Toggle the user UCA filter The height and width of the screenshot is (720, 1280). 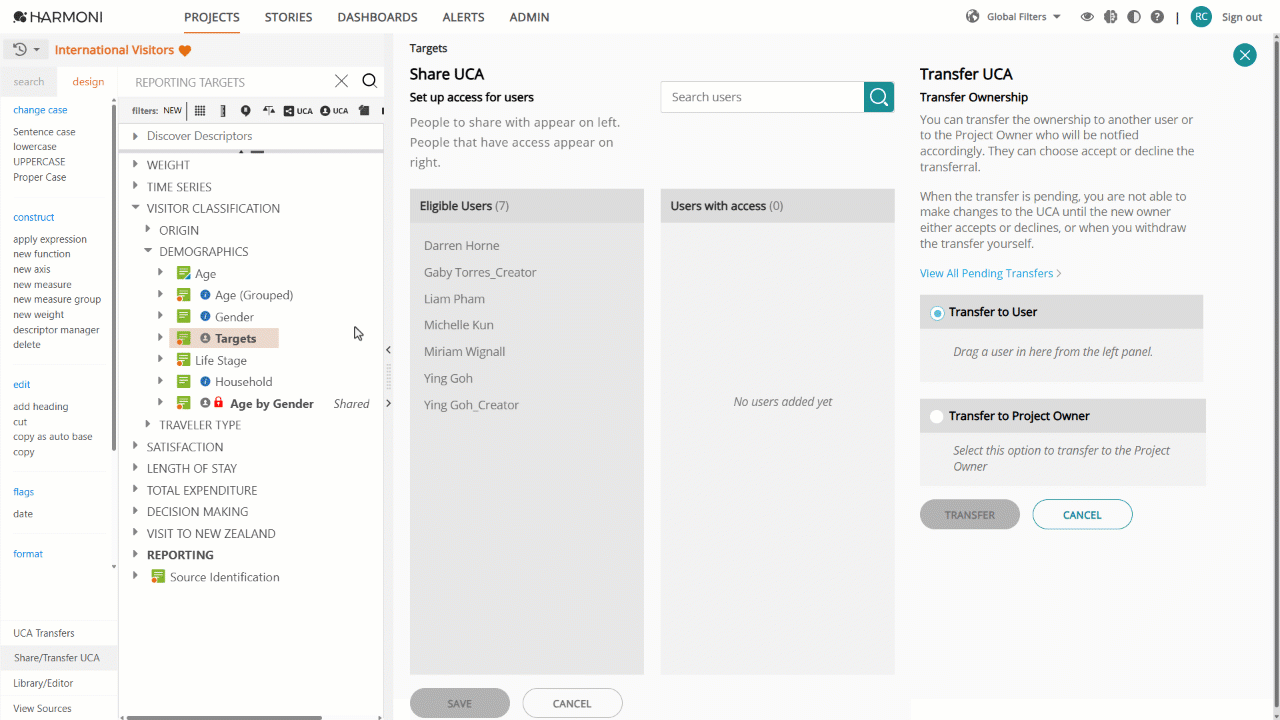click(x=334, y=111)
